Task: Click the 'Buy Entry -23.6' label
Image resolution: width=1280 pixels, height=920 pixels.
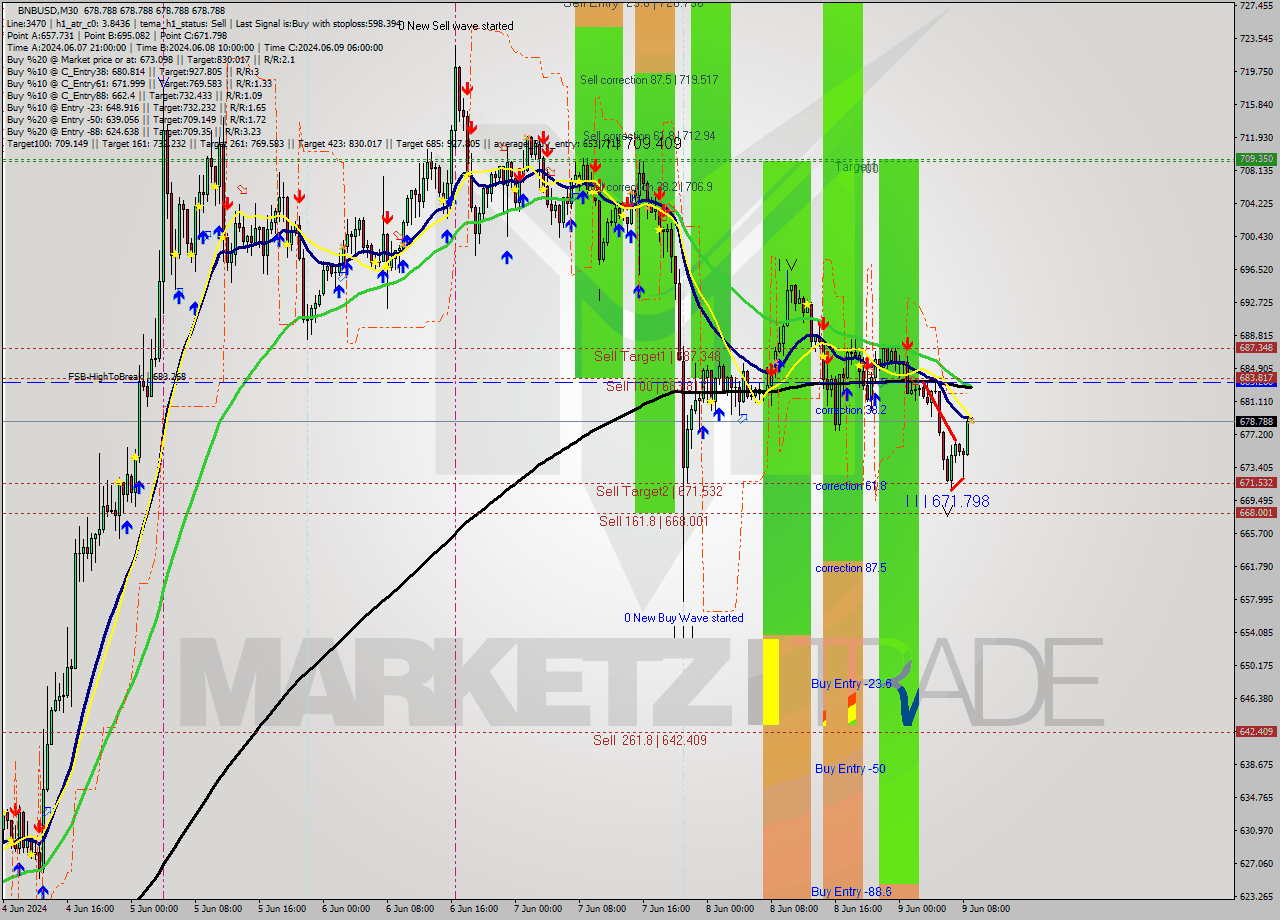Action: click(851, 683)
